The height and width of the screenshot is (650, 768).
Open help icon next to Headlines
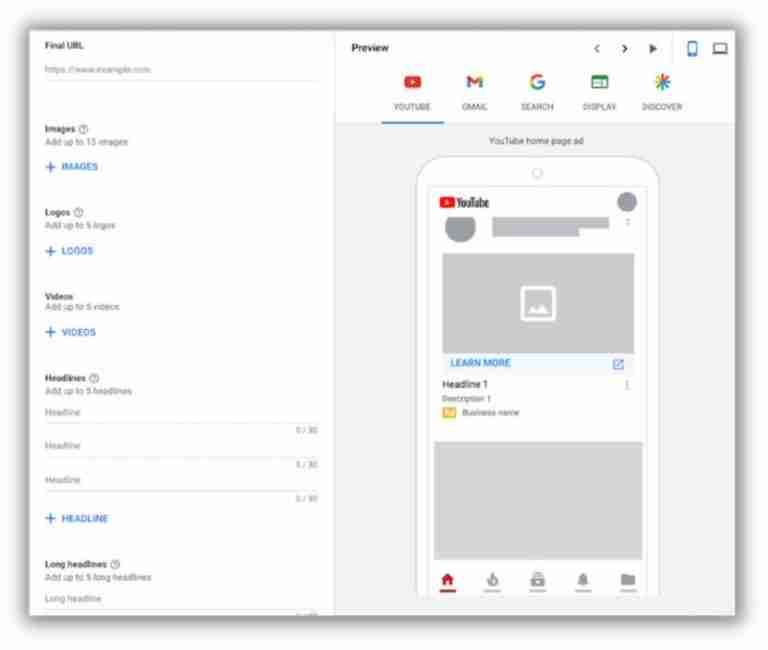click(x=94, y=378)
